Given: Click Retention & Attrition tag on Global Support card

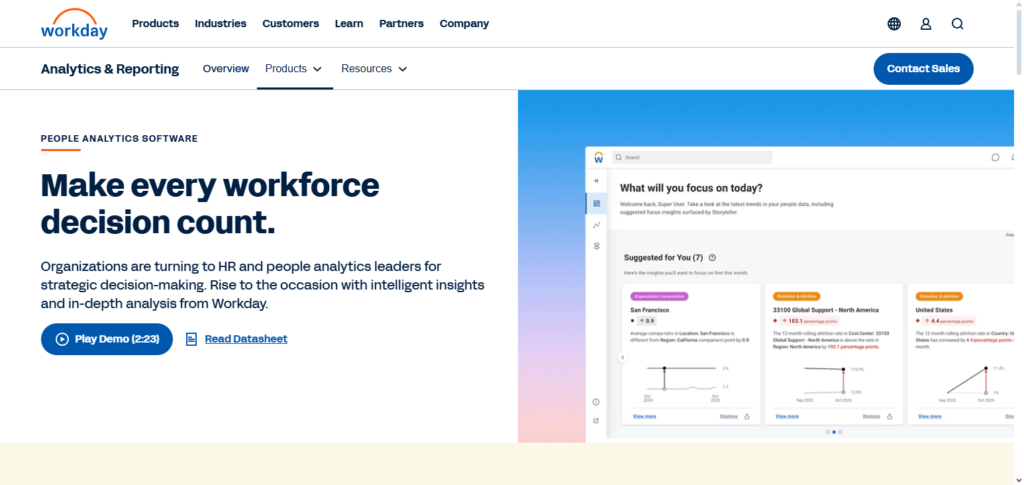Looking at the screenshot, I should (796, 296).
